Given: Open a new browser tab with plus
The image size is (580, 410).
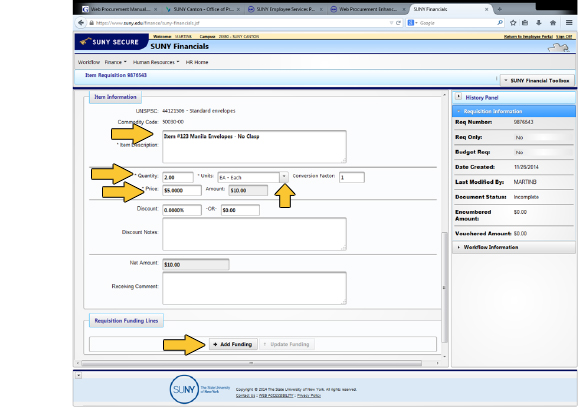Looking at the screenshot, I should 500,9.
